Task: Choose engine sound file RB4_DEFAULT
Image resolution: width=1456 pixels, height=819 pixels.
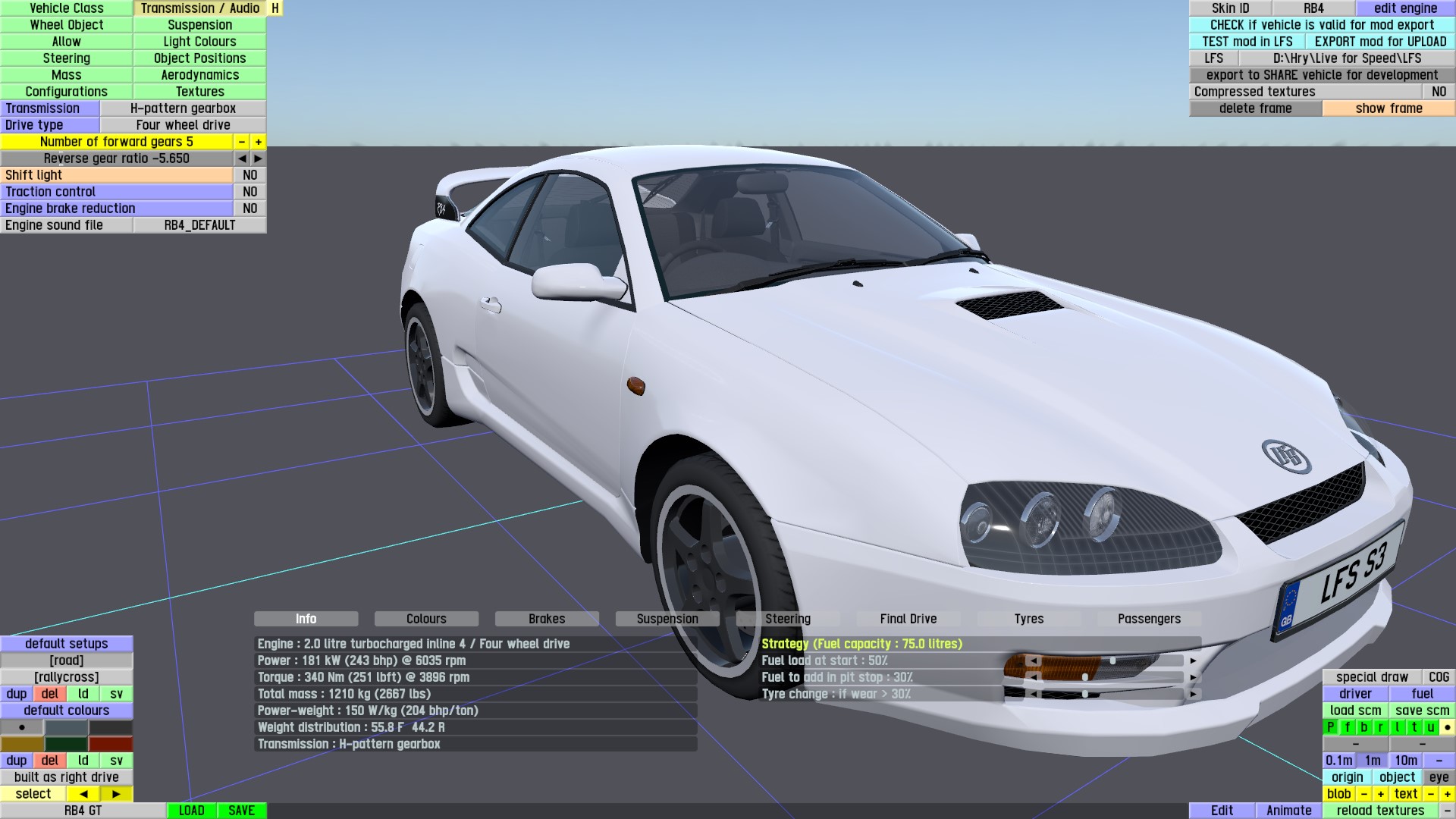Action: click(199, 225)
